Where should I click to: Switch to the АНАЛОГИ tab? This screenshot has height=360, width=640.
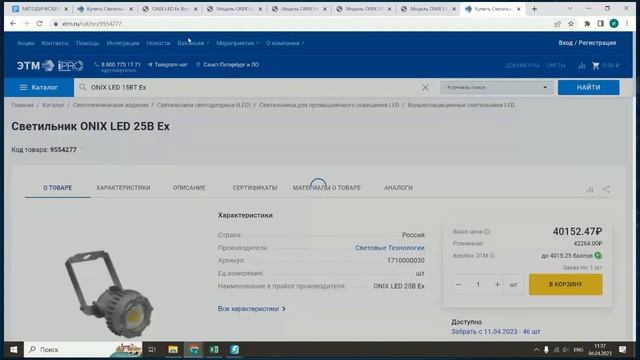398,188
